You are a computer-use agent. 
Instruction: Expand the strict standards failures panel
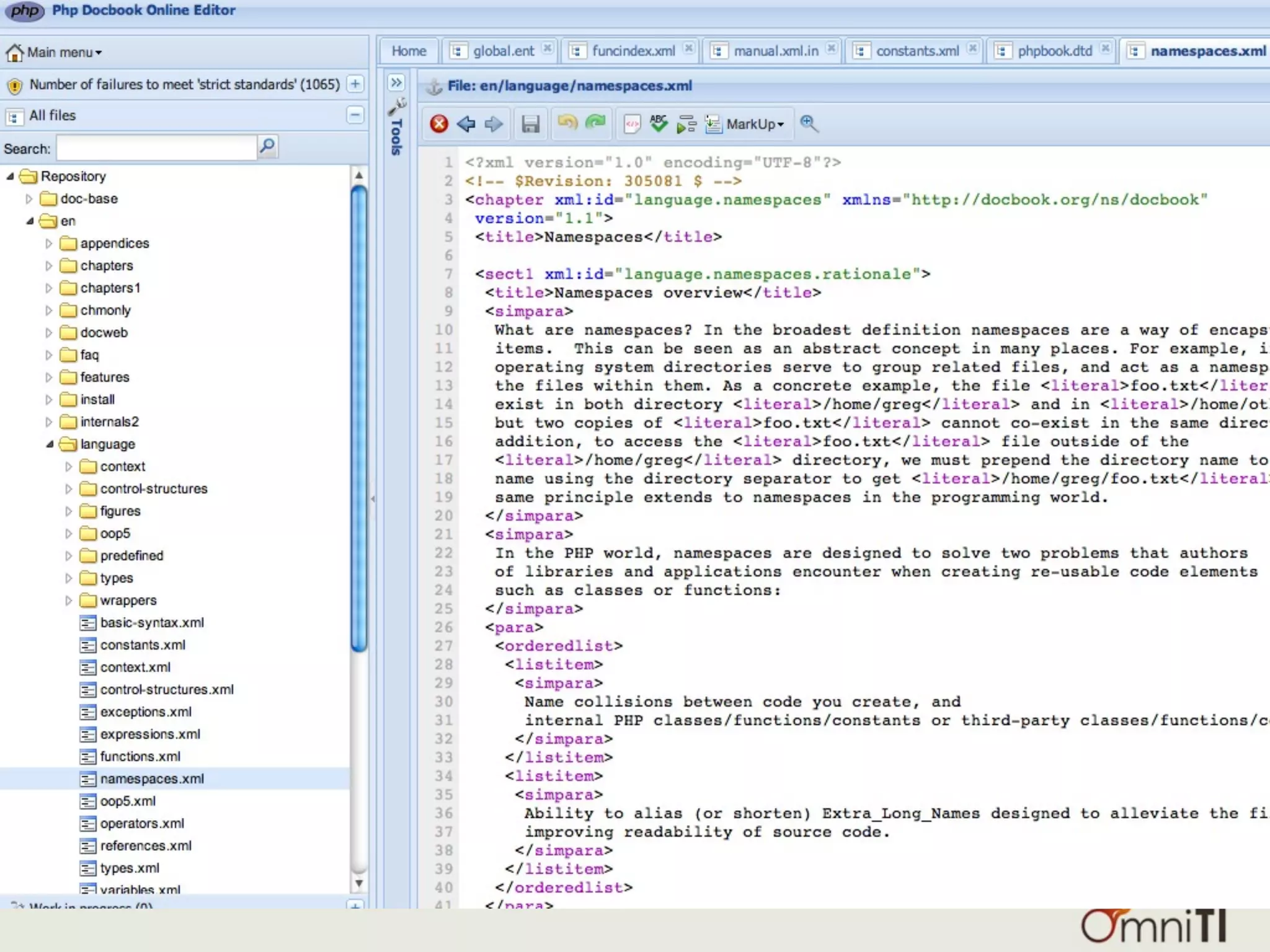pos(355,84)
